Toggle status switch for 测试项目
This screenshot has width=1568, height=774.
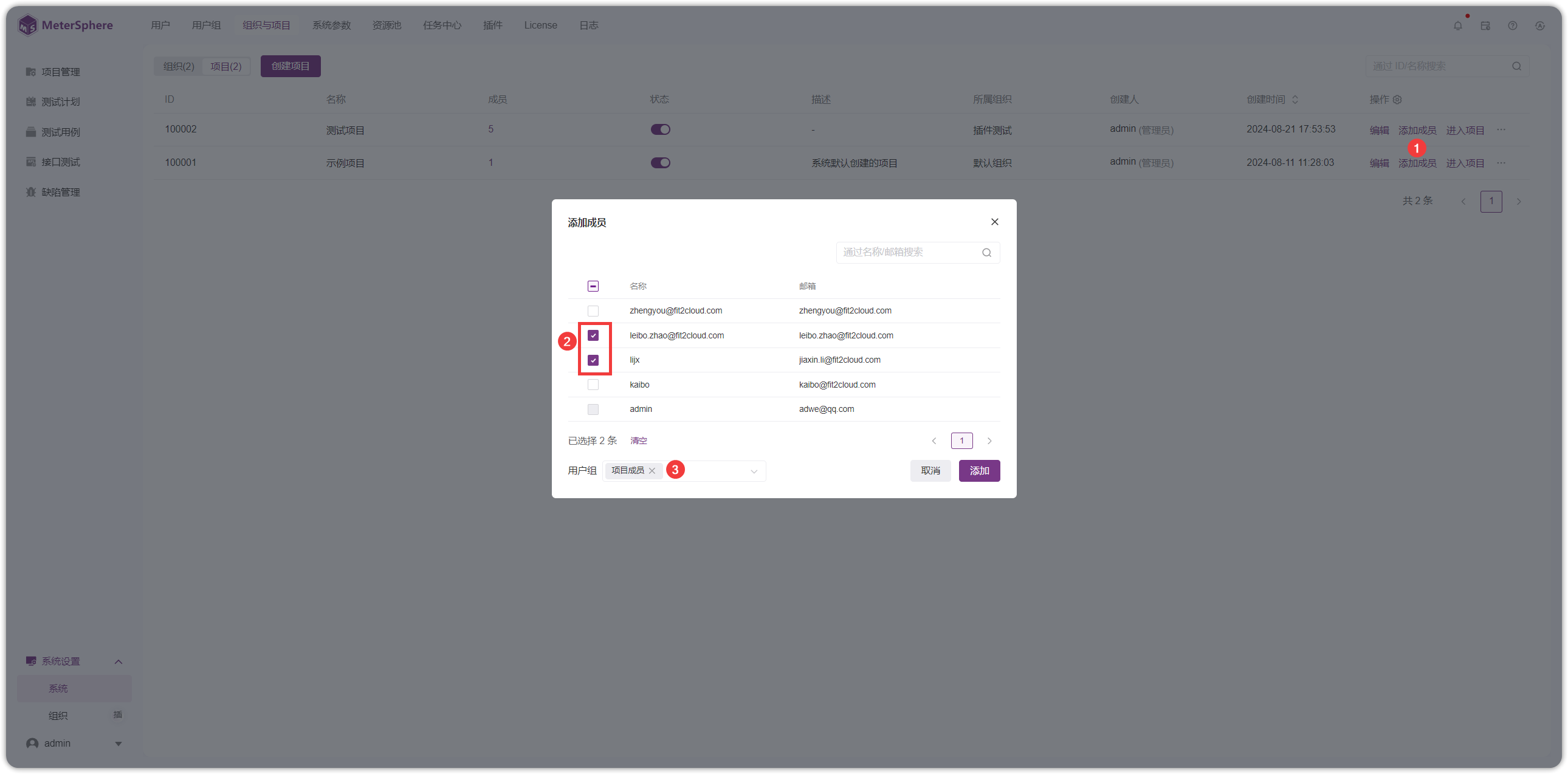pos(660,129)
